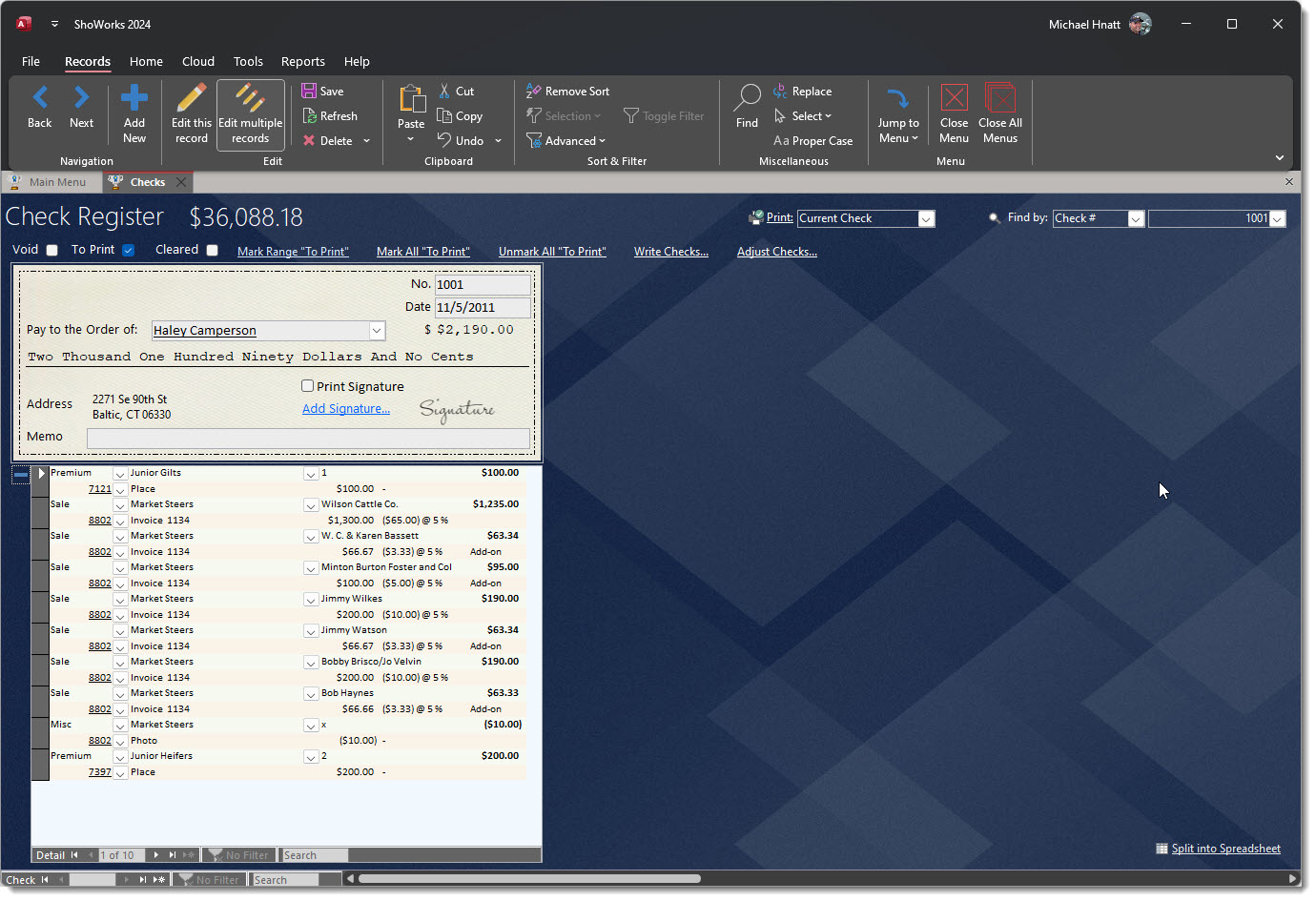Click into the Memo text field
Image resolution: width=1316 pixels, height=901 pixels.
pyautogui.click(x=307, y=438)
